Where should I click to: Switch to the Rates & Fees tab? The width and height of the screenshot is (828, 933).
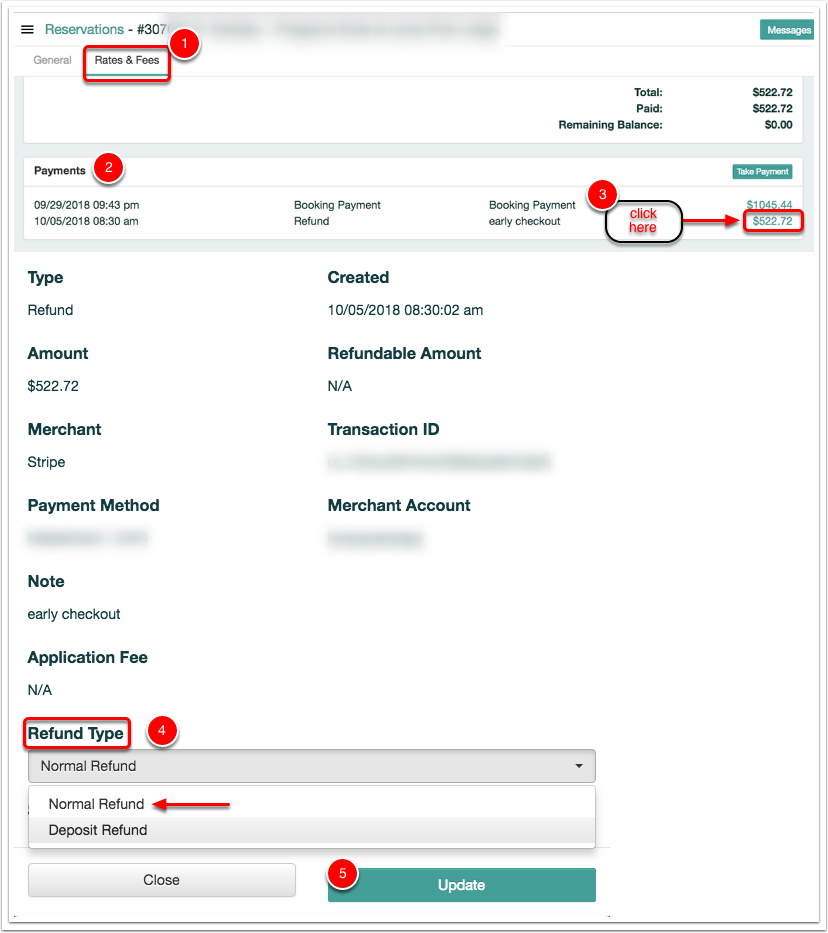coord(127,60)
